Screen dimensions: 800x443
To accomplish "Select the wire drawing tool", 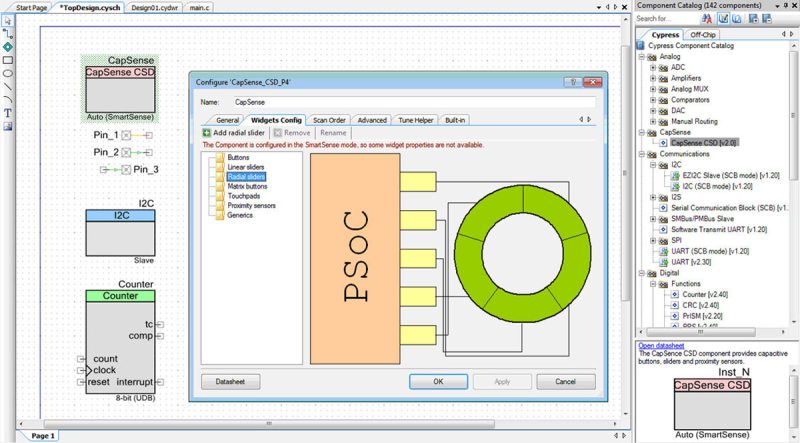I will [x=8, y=34].
